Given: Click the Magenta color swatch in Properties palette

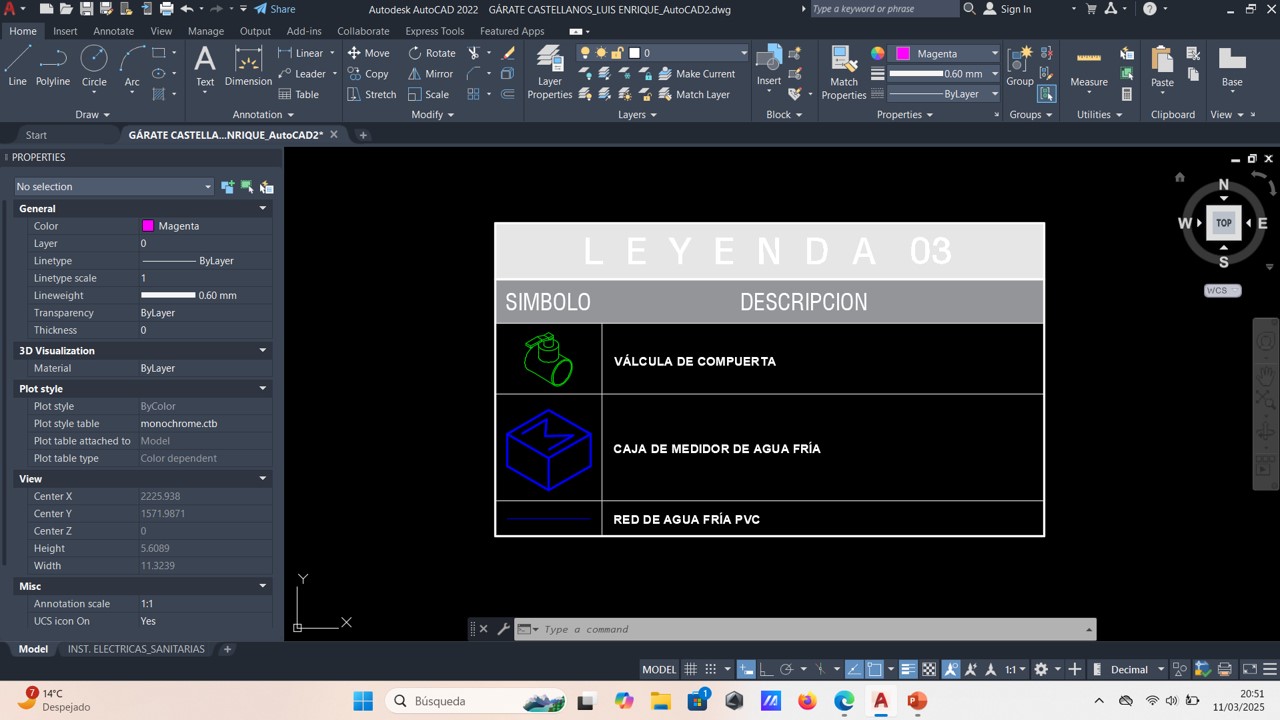Looking at the screenshot, I should (148, 226).
